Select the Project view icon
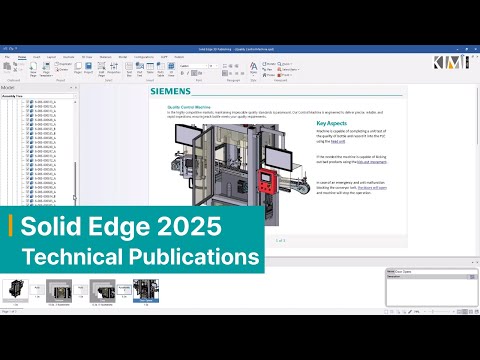480x360 pixels. [x=88, y=68]
